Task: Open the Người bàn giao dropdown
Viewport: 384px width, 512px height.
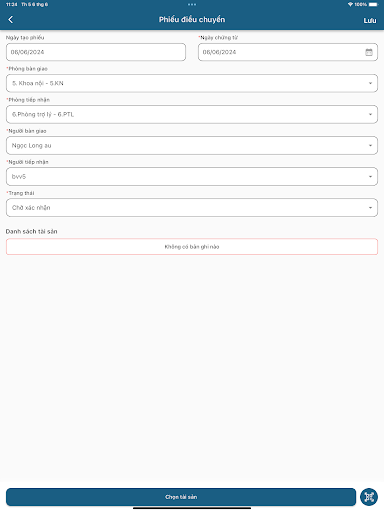Action: point(192,145)
